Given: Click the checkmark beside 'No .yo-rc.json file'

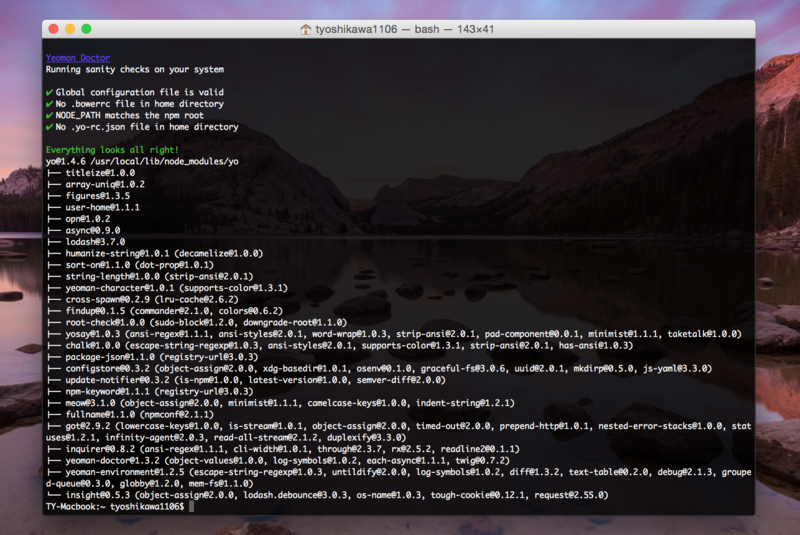Looking at the screenshot, I should (49, 127).
